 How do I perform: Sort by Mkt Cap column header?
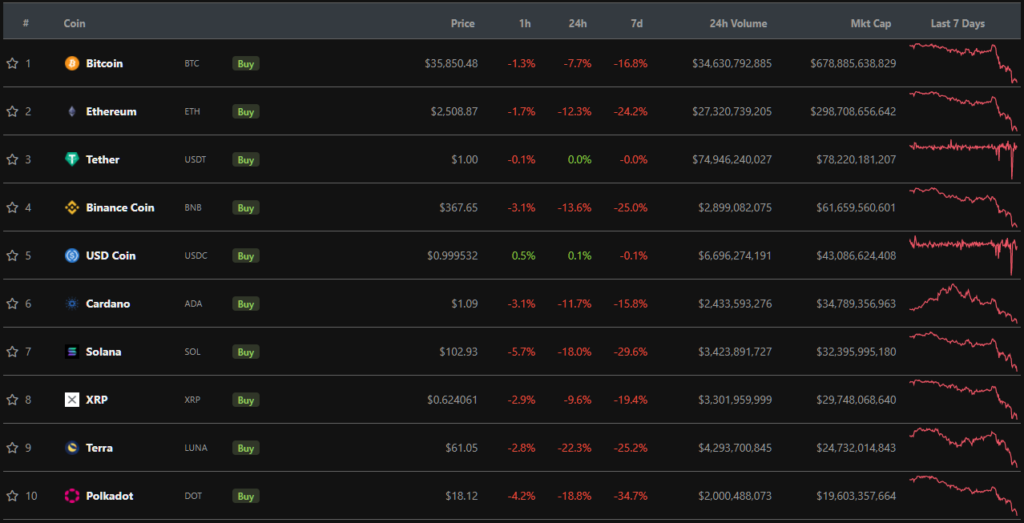(871, 23)
